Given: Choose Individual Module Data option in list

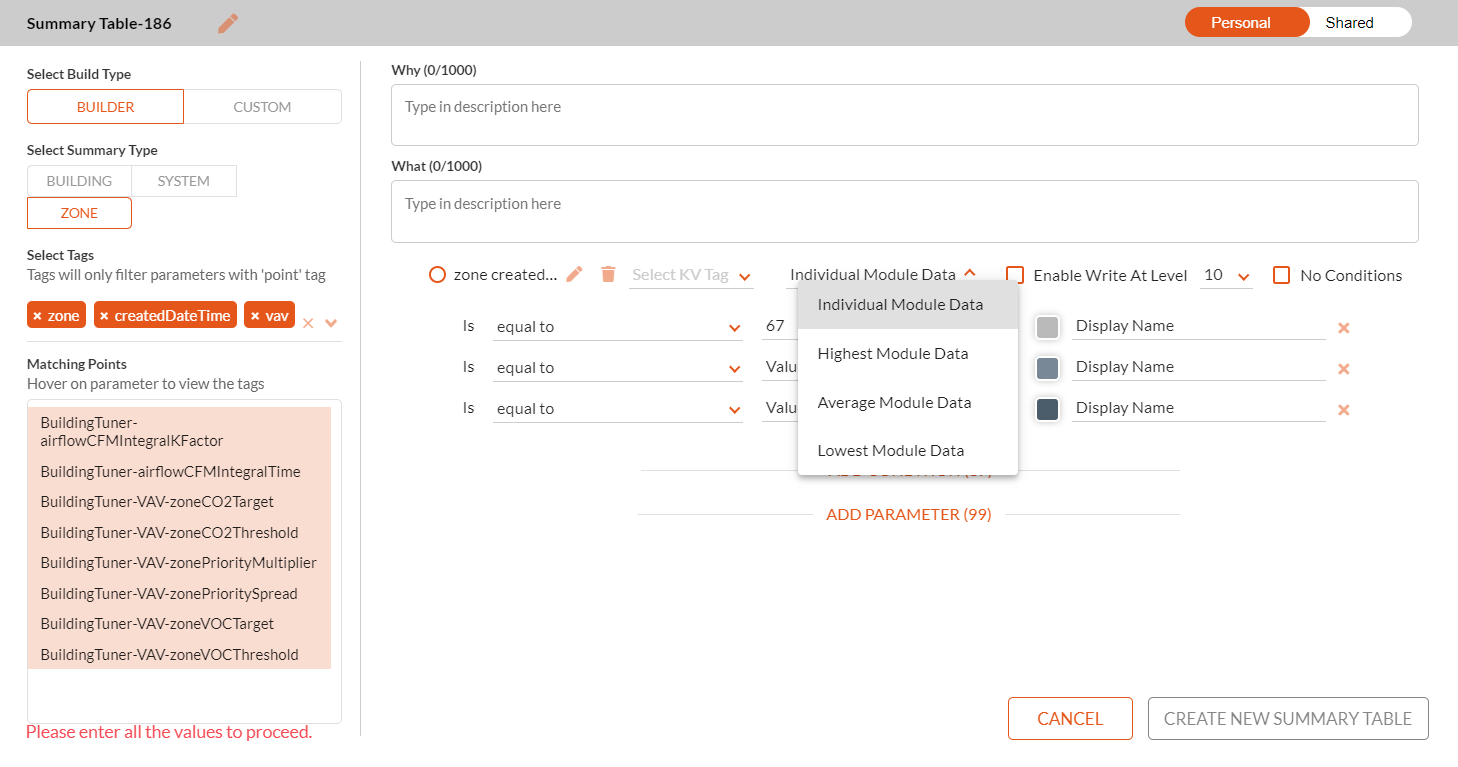Looking at the screenshot, I should click(908, 305).
